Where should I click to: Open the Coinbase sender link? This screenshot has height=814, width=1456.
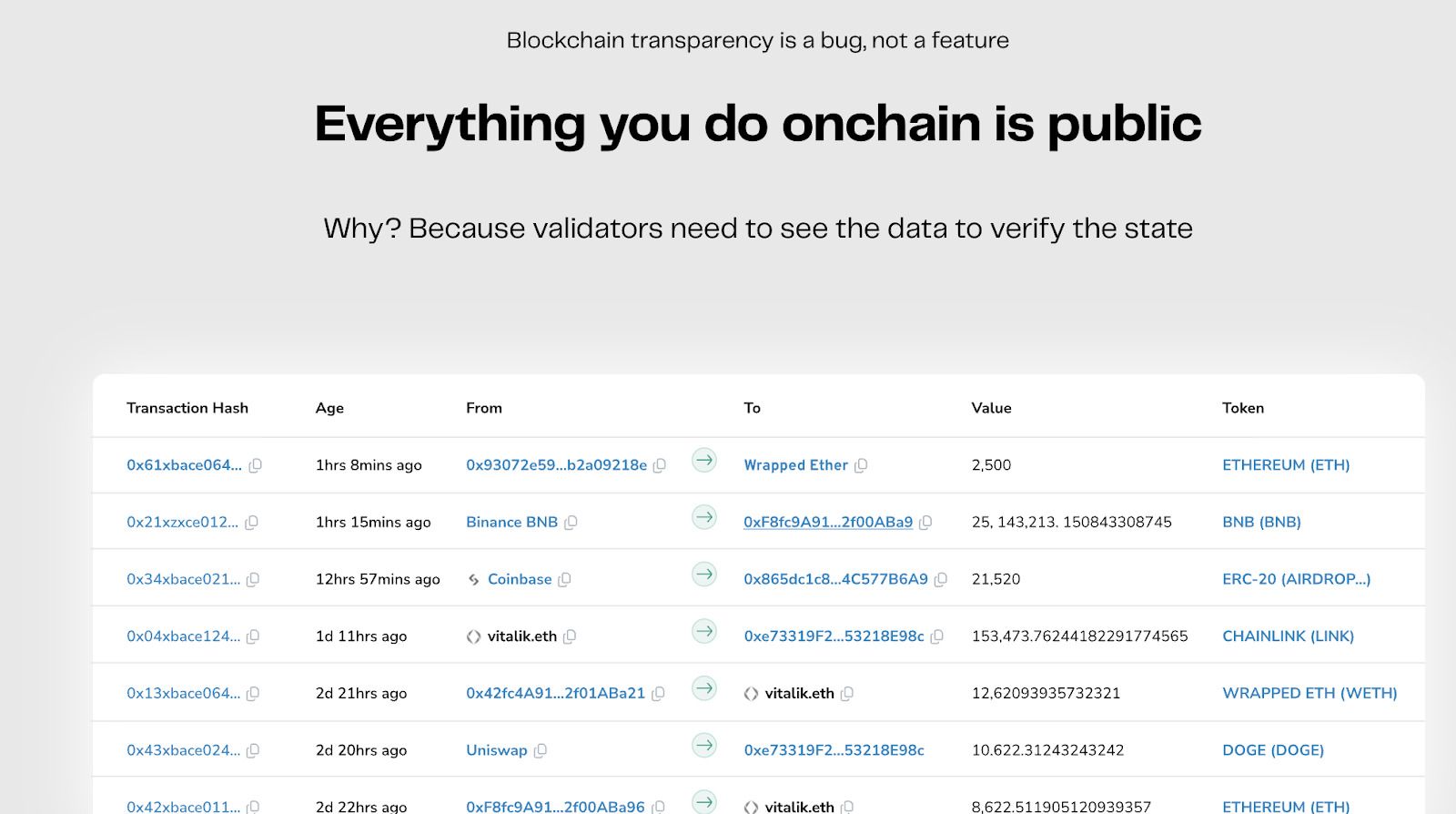click(520, 579)
